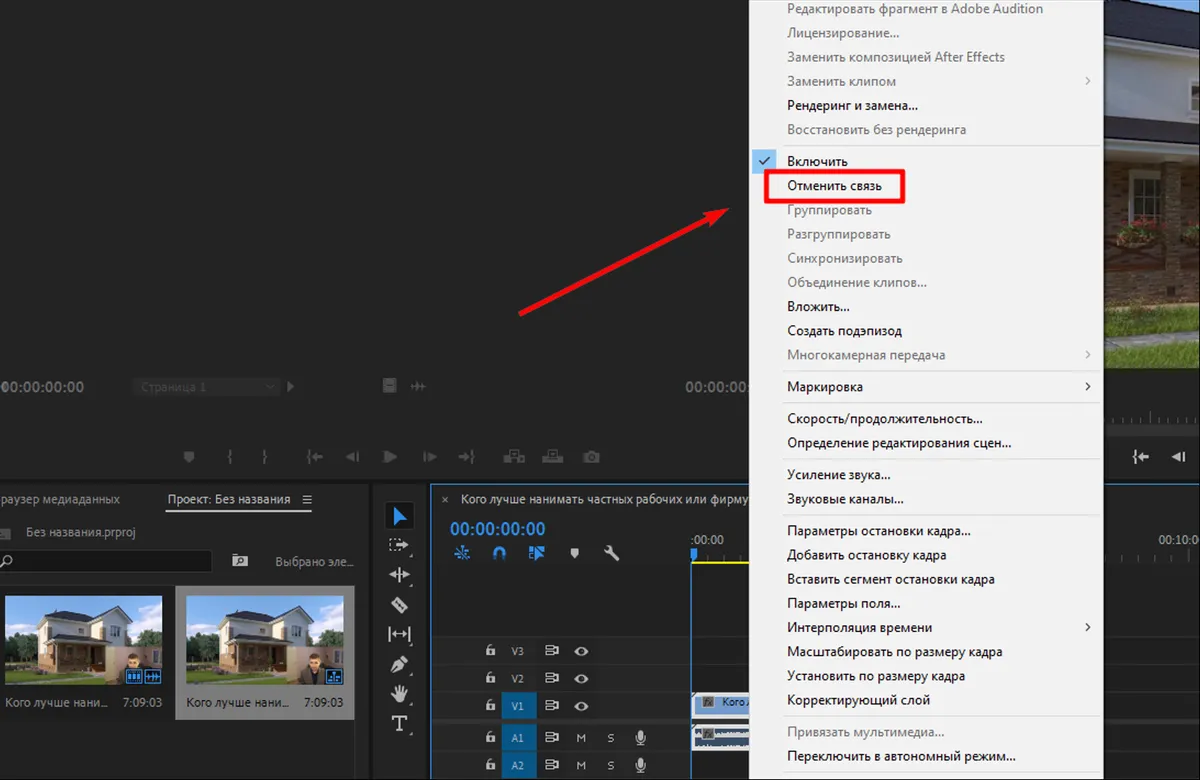Toggle lock on the V3 track
Viewport: 1200px width, 780px height.
(490, 650)
